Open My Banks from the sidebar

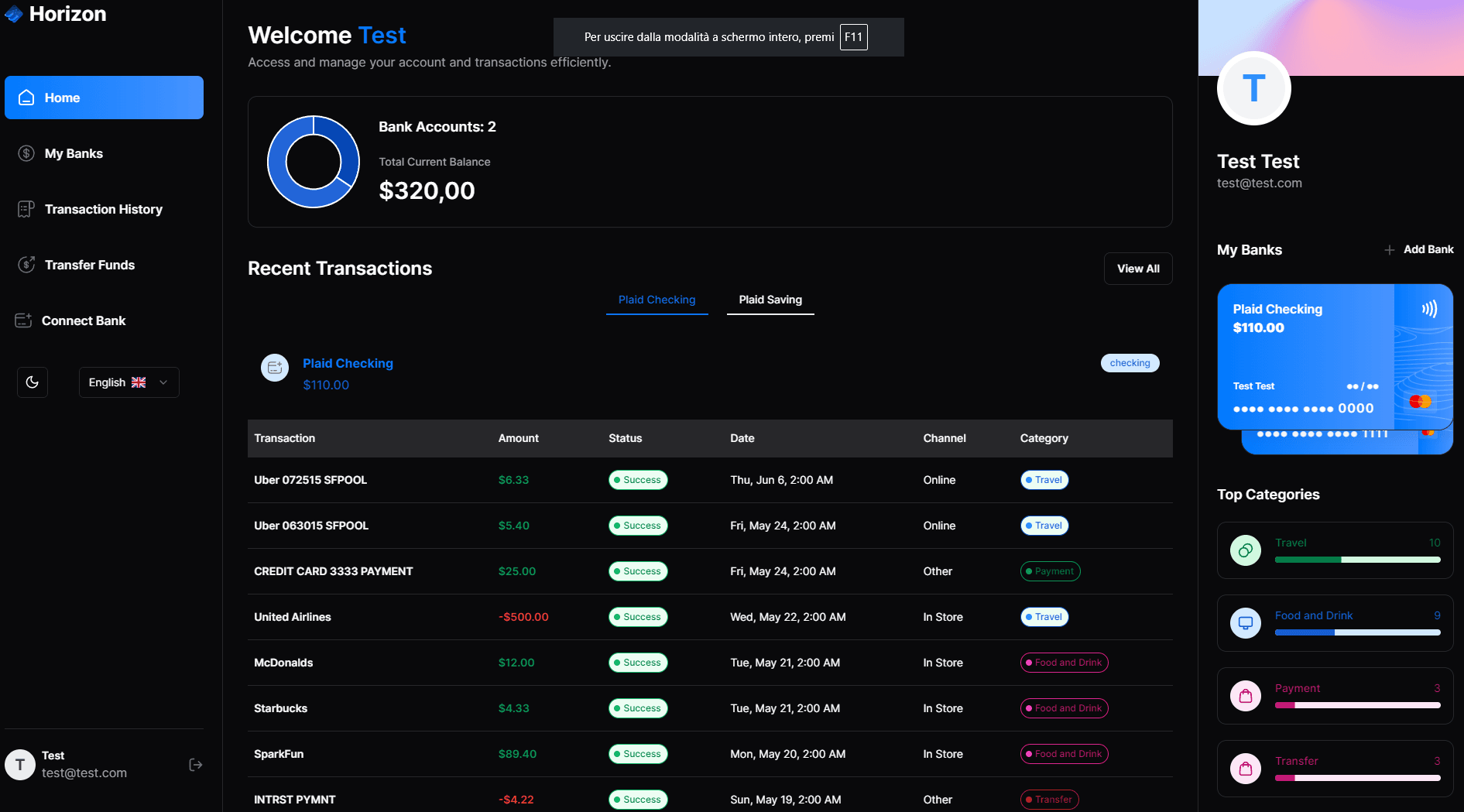pos(74,153)
